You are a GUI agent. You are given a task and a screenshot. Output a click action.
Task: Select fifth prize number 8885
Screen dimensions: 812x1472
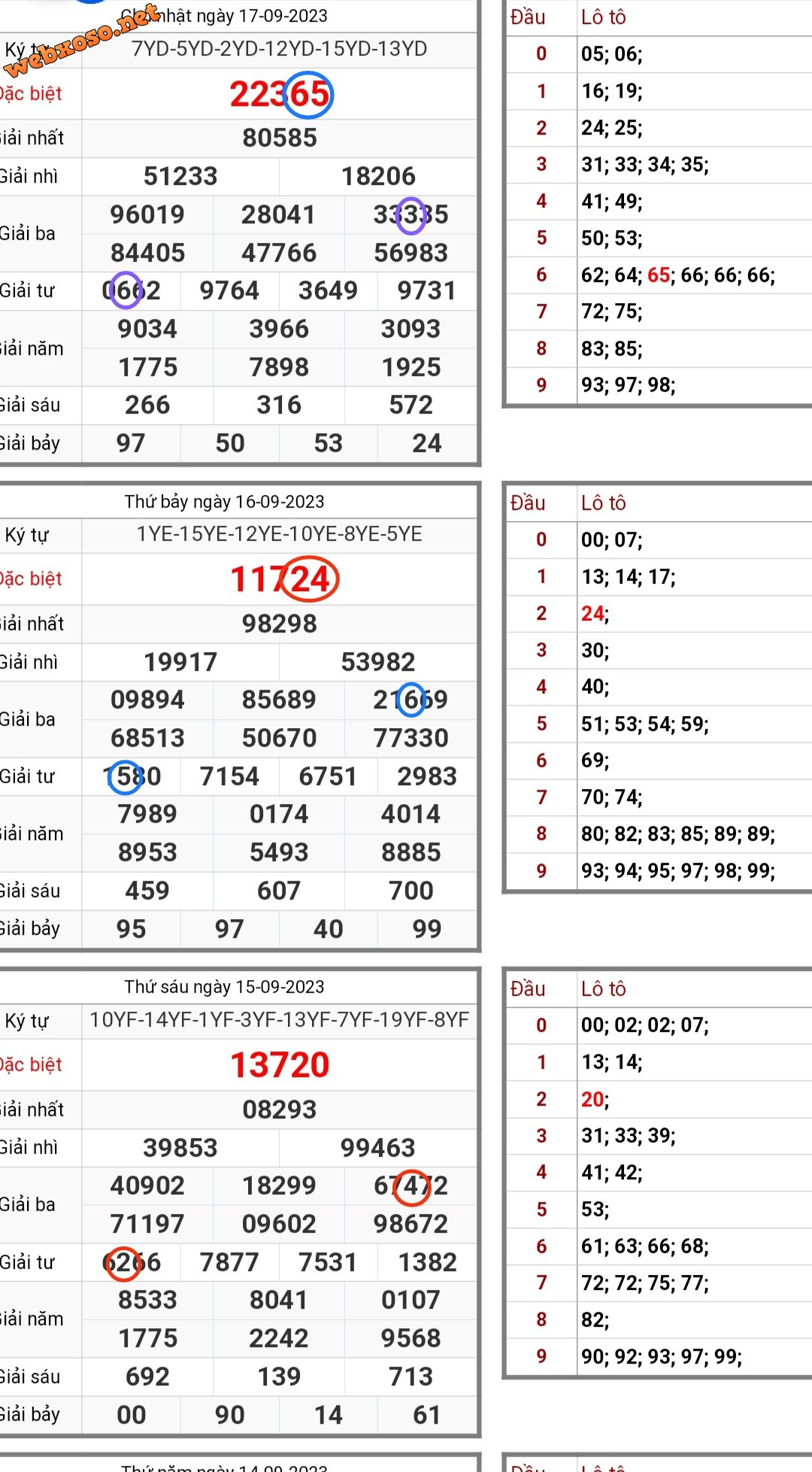pyautogui.click(x=411, y=853)
